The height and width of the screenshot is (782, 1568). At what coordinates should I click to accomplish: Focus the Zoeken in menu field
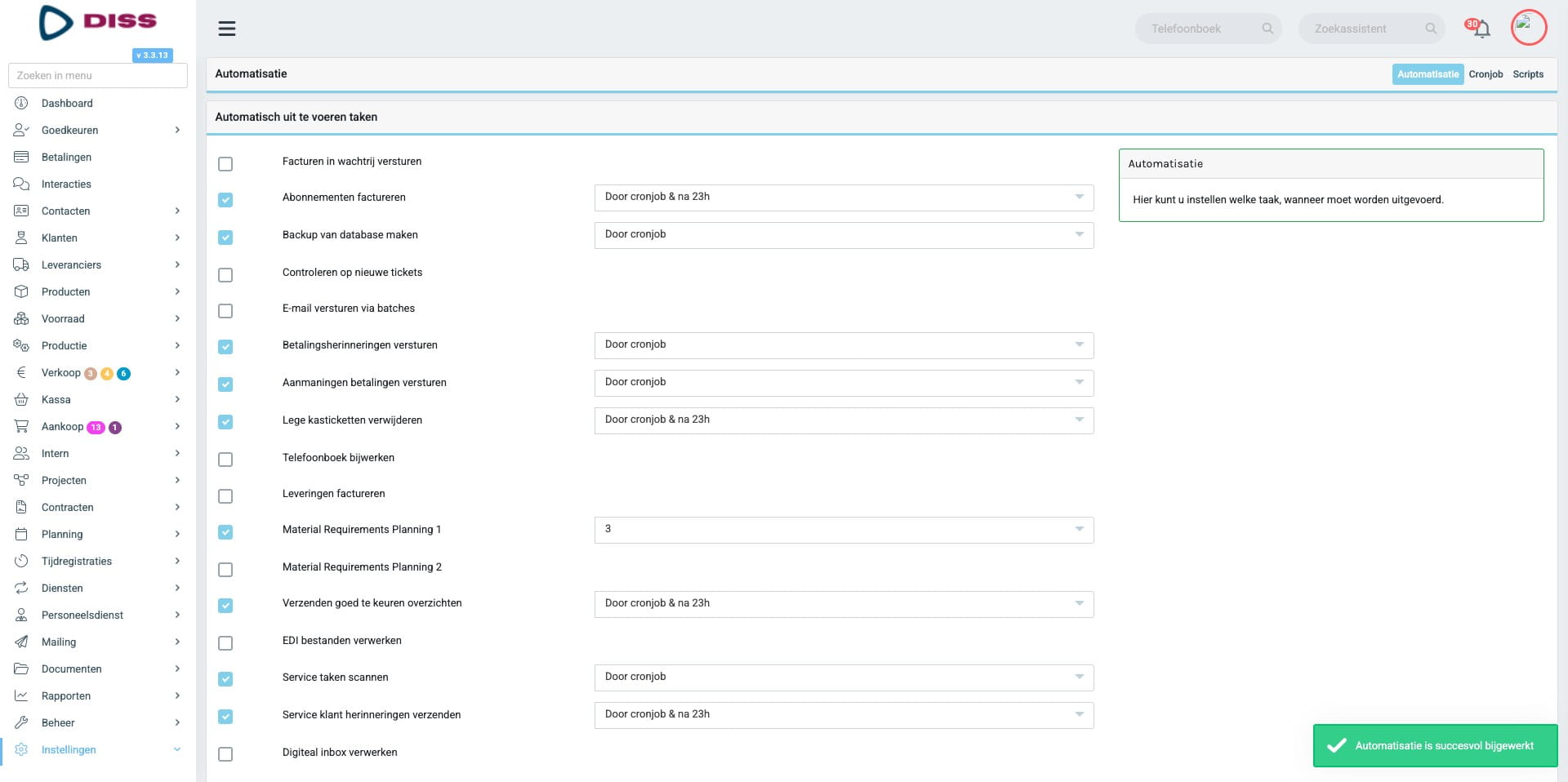(x=98, y=75)
